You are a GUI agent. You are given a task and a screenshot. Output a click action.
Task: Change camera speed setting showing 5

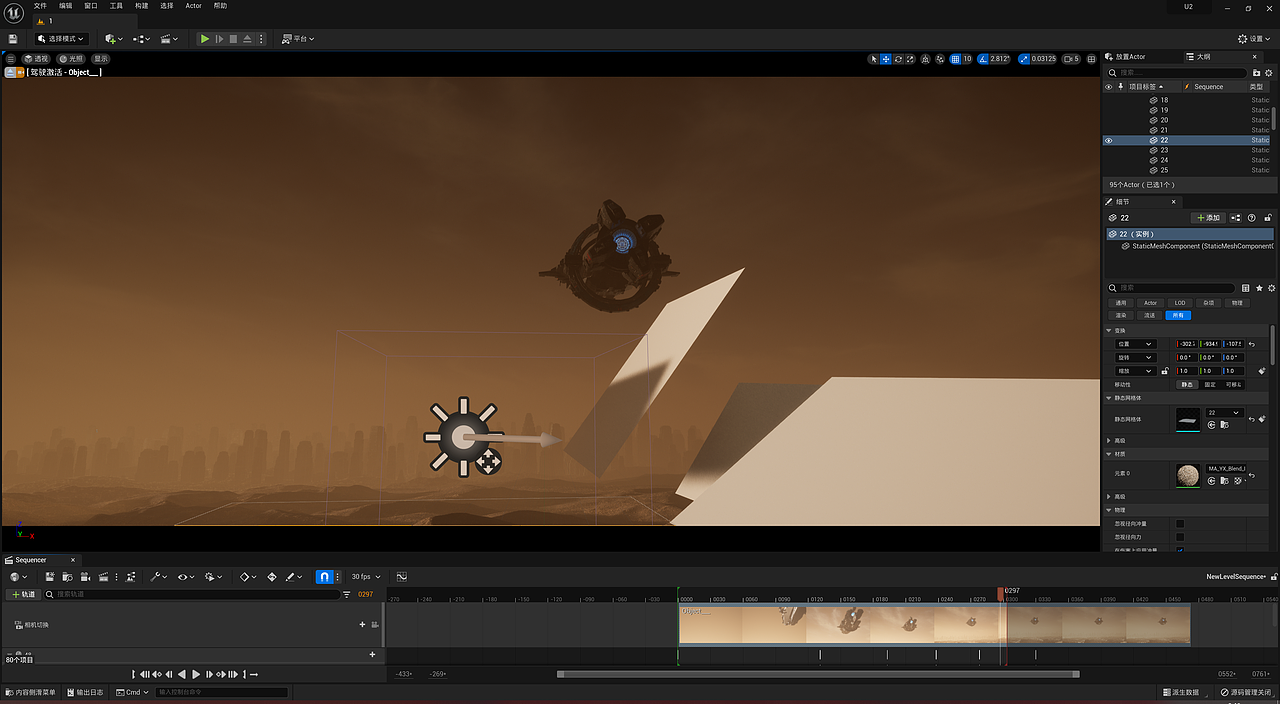[x=1071, y=59]
